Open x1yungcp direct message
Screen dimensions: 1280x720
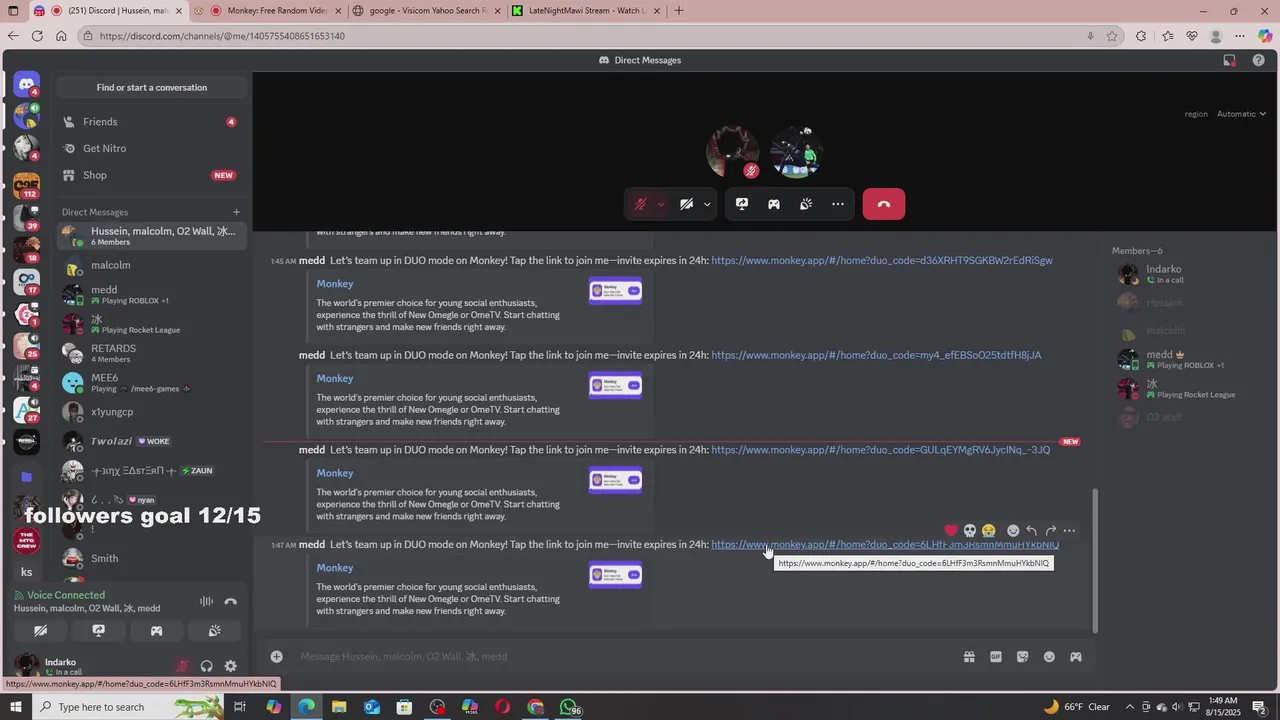[x=150, y=412]
